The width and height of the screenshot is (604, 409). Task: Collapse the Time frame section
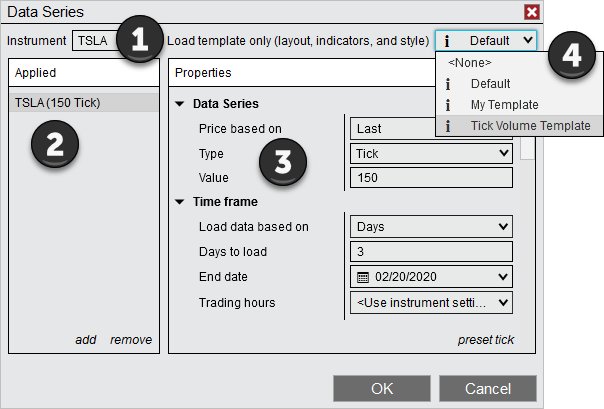click(x=180, y=202)
